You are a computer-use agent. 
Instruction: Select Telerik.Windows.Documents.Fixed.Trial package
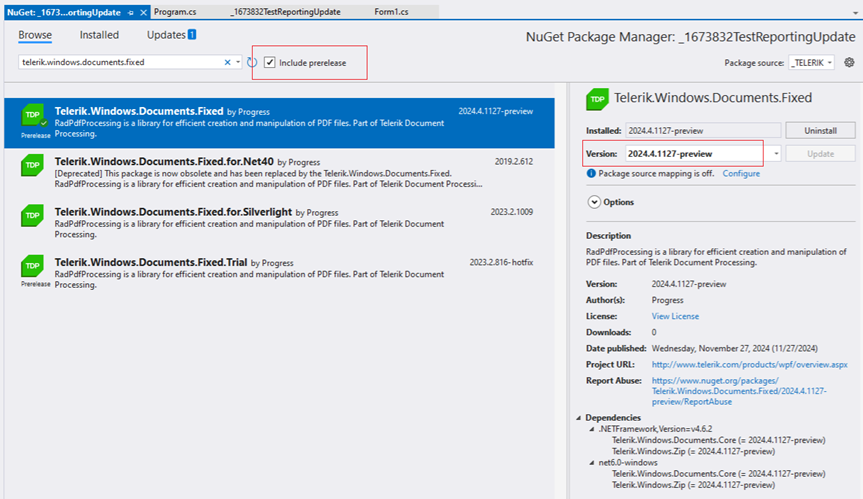click(279, 273)
